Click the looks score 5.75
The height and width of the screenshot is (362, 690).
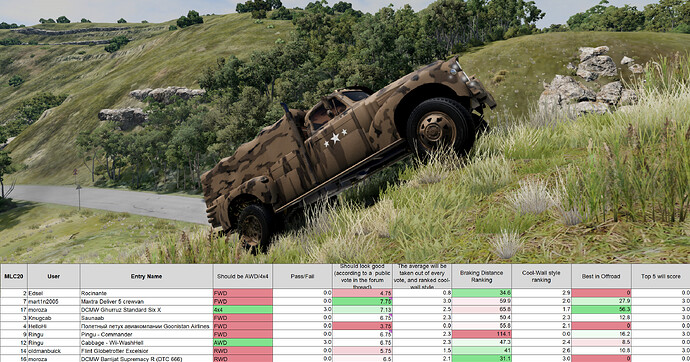click(362, 351)
